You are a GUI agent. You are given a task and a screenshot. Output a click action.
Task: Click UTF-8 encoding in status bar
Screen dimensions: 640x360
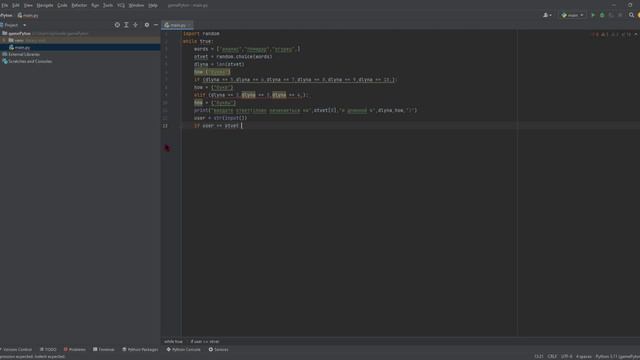(567, 356)
